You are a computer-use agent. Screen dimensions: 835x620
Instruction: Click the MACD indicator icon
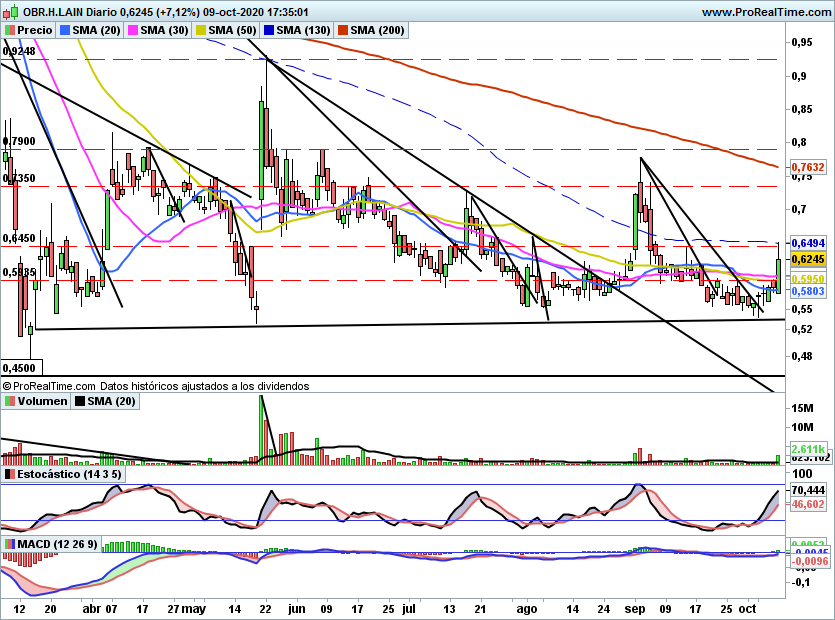10,544
